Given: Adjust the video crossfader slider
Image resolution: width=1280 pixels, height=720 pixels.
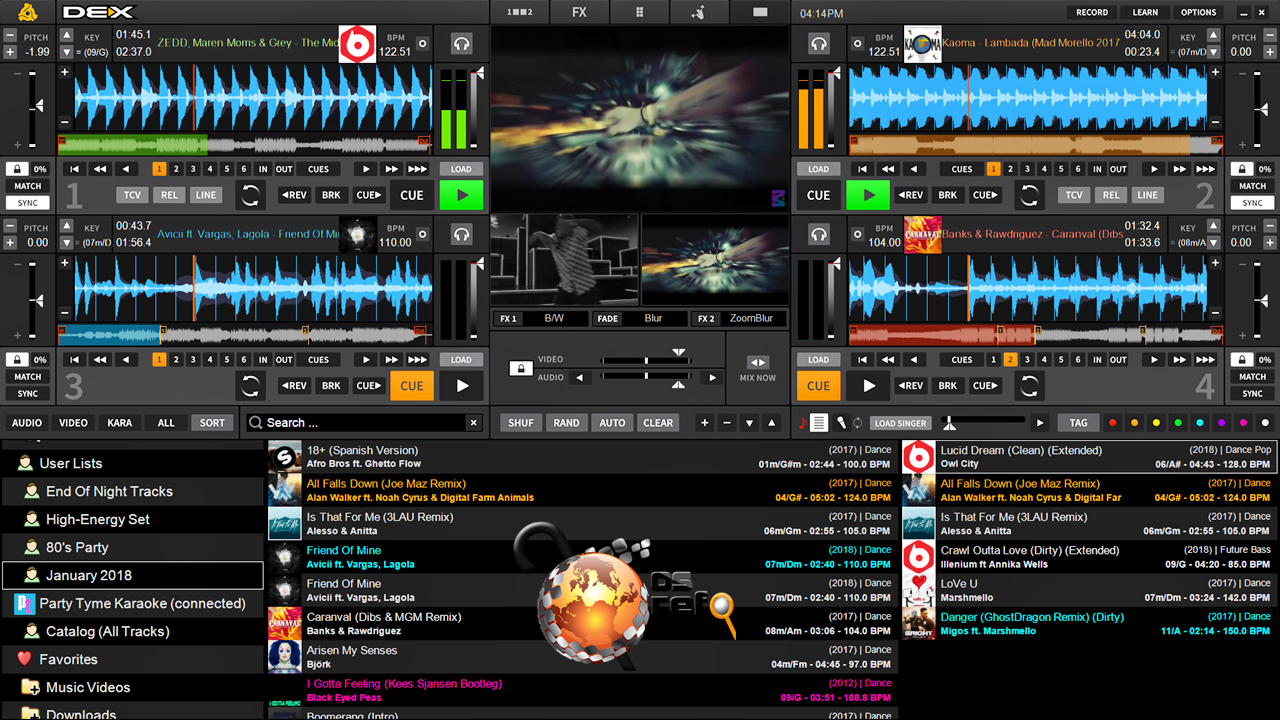Looking at the screenshot, I should pyautogui.click(x=647, y=360).
